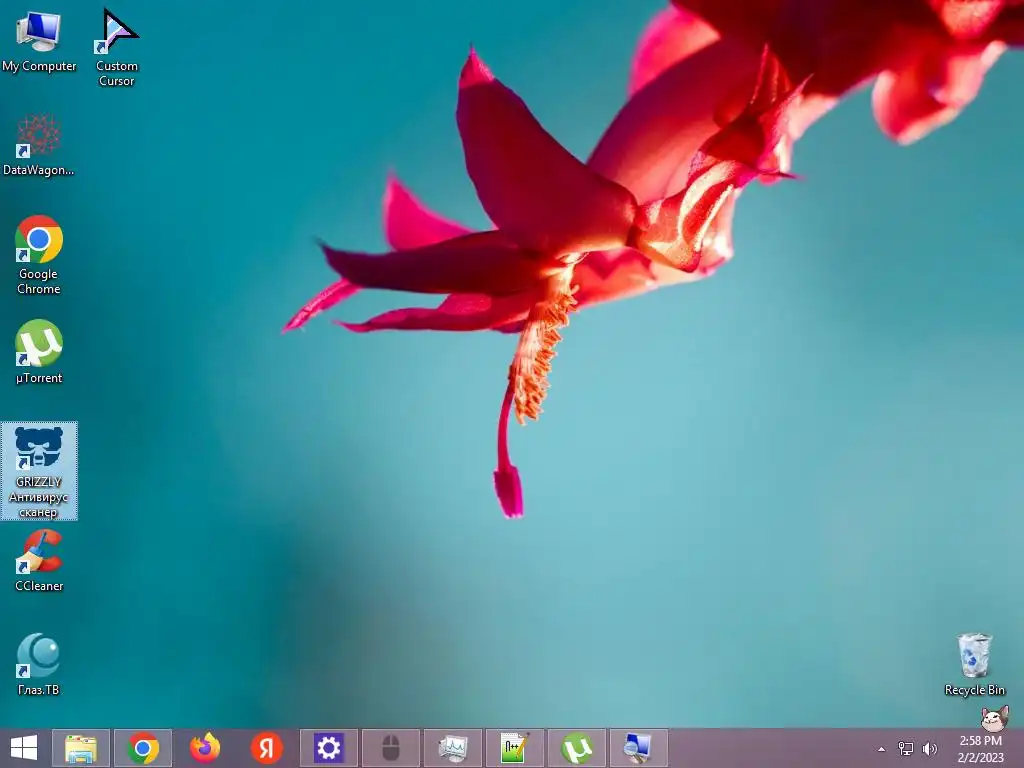Screen dimensions: 1024x768
Task: Select the CCleaner desktop icon
Action: (x=39, y=561)
